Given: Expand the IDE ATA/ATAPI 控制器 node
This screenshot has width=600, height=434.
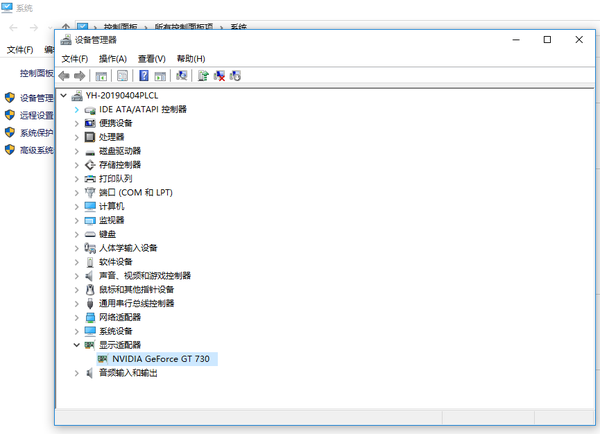Looking at the screenshot, I should 77,110.
